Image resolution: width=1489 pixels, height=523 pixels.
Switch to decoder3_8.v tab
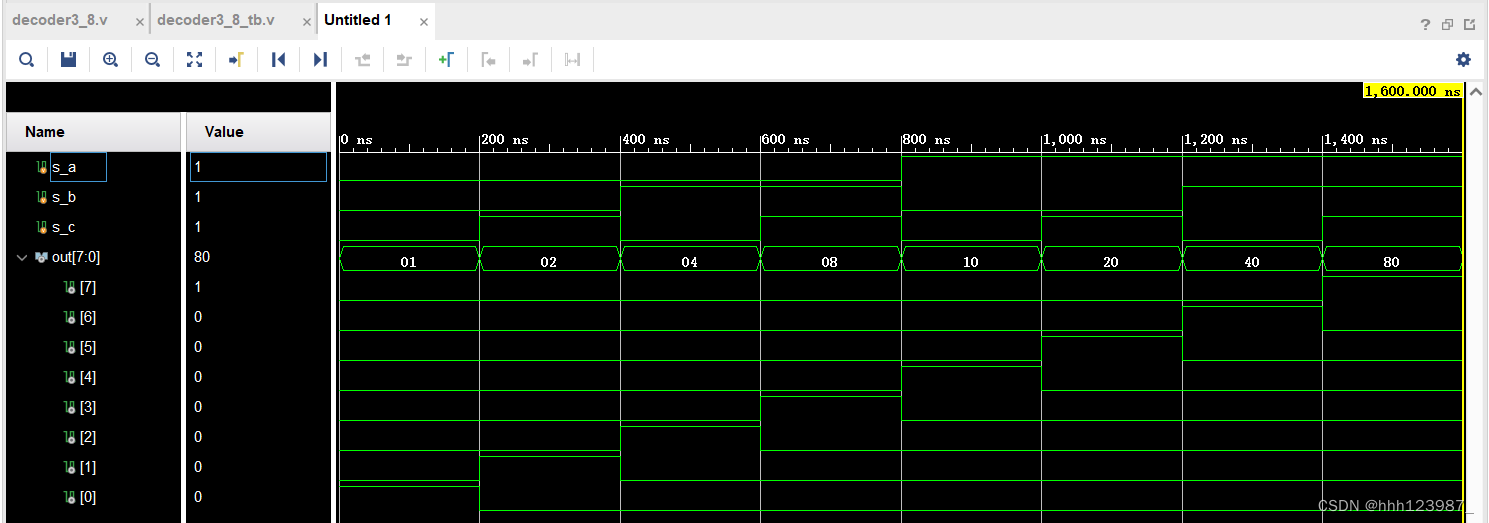(x=59, y=20)
